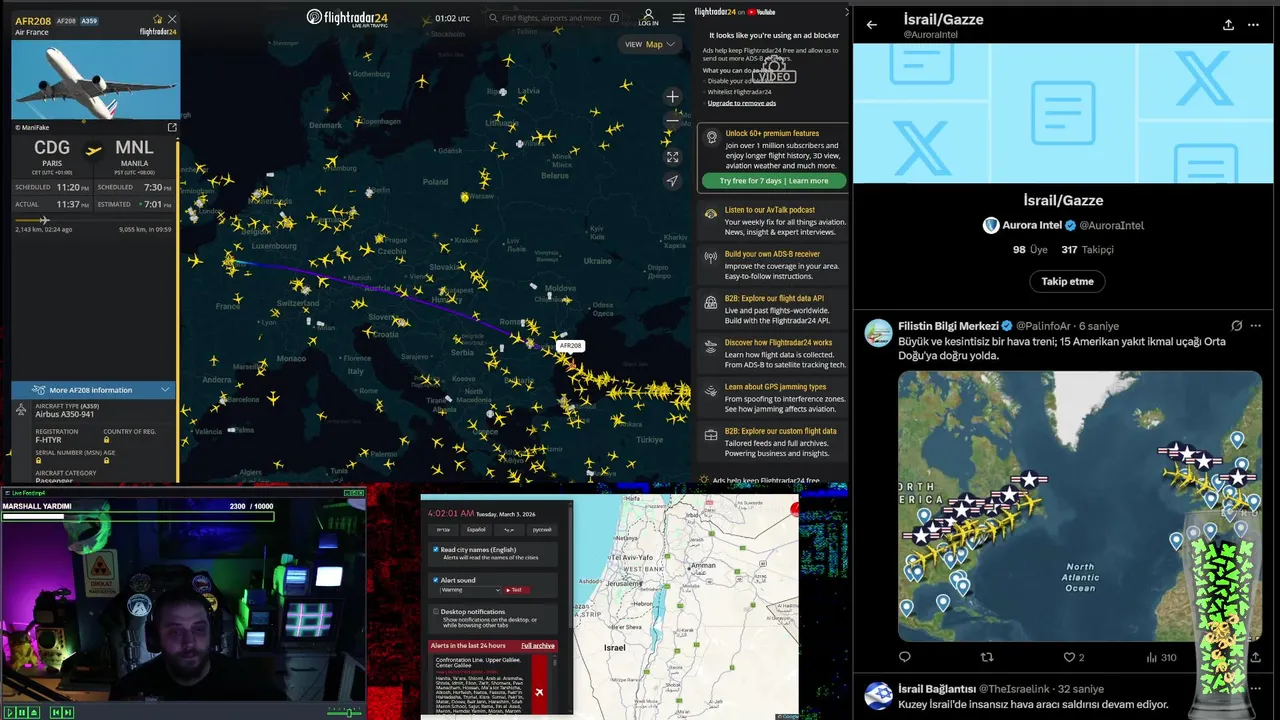The width and height of the screenshot is (1280, 720).
Task: Open more options in İsrail/Gazze header
Action: click(1253, 25)
